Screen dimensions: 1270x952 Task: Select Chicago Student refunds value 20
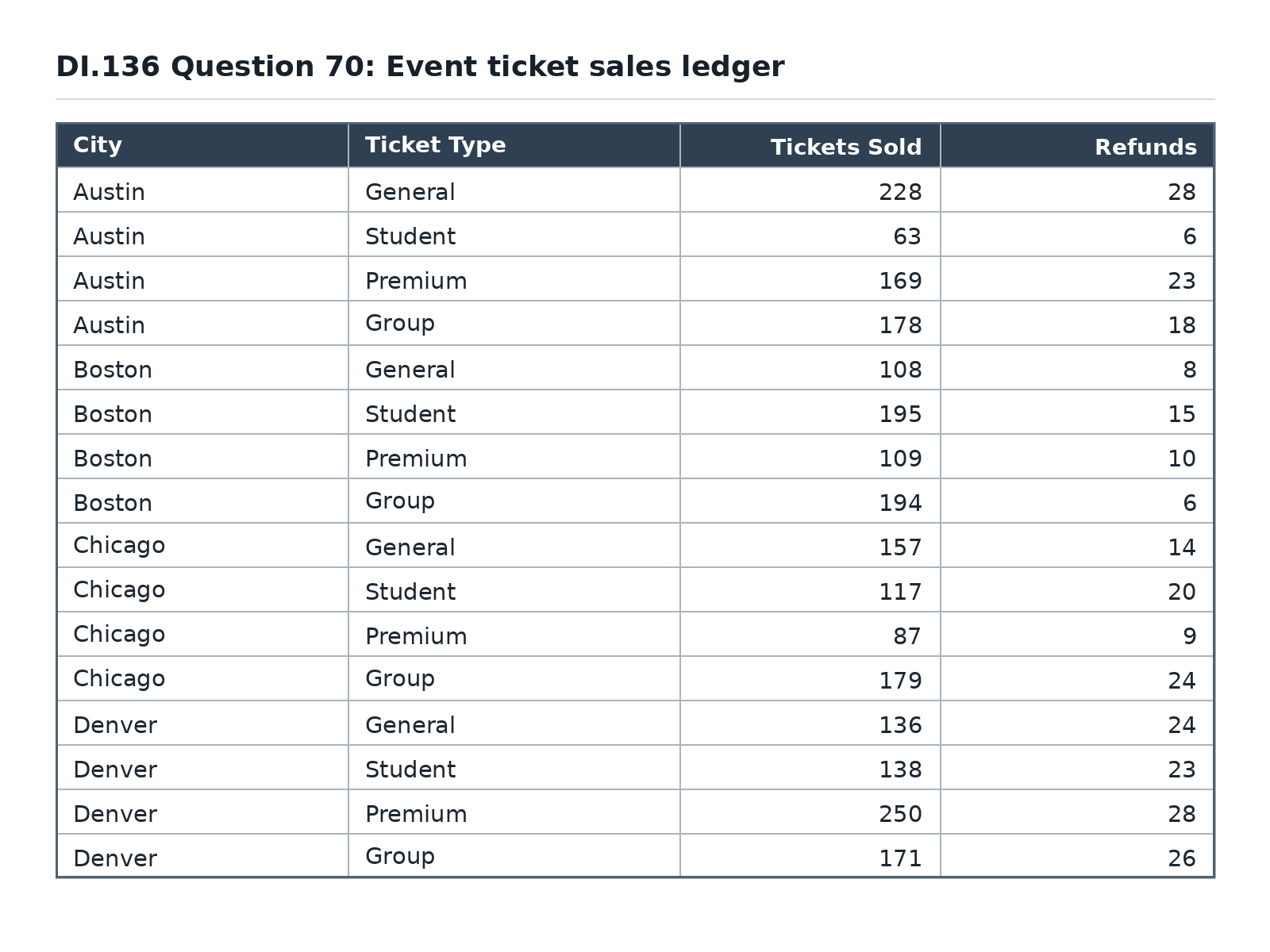1077,589
